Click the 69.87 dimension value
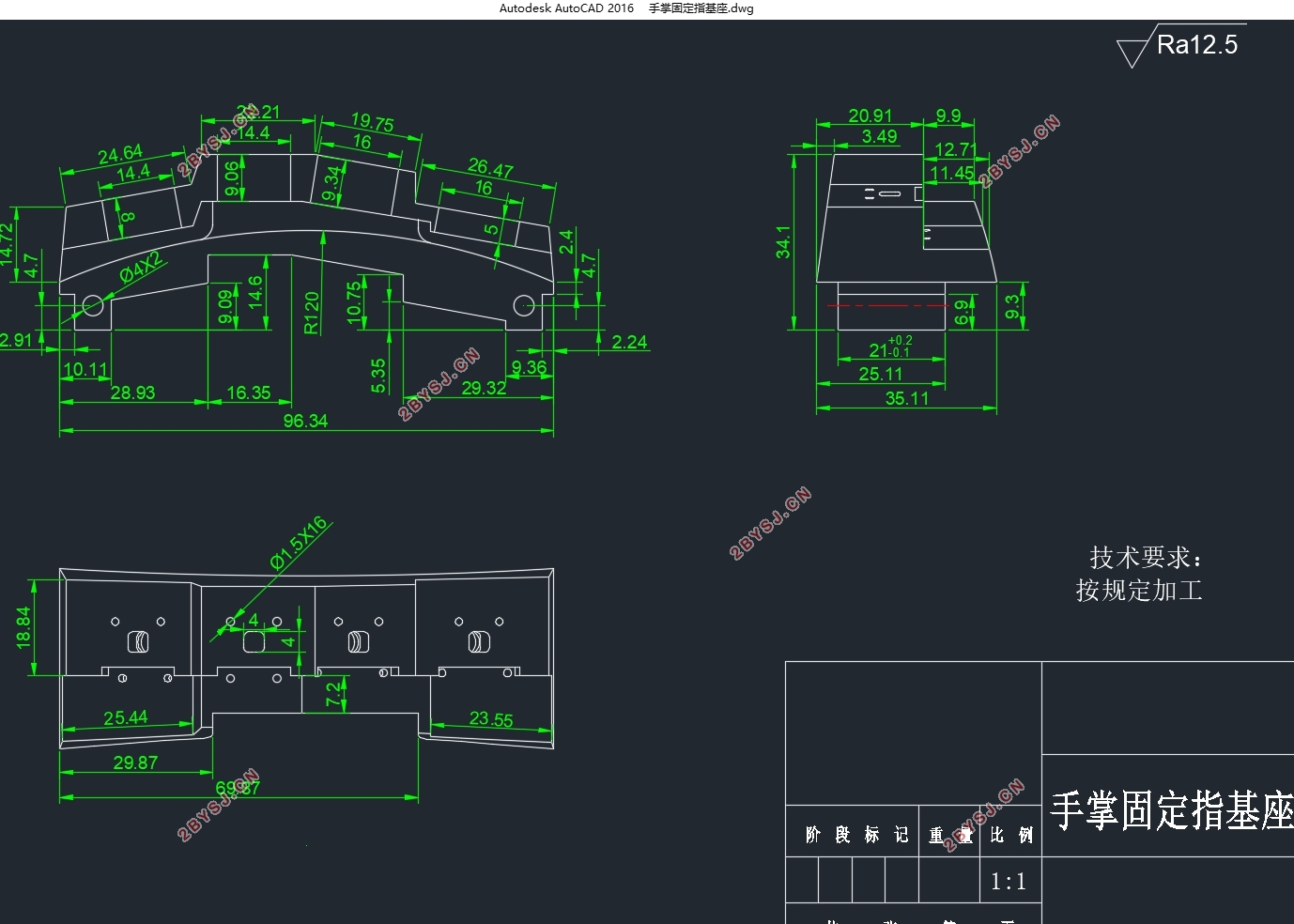 [x=237, y=788]
